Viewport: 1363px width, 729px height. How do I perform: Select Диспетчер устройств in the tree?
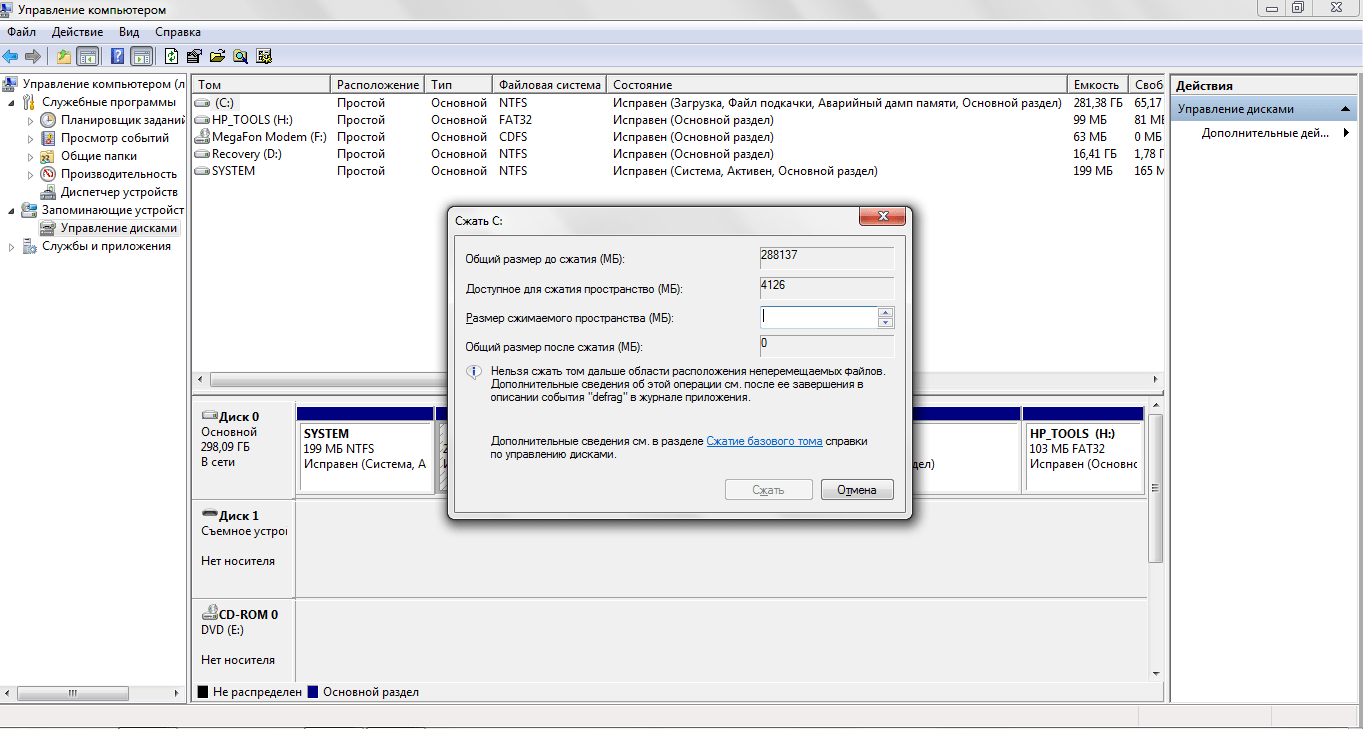[118, 192]
